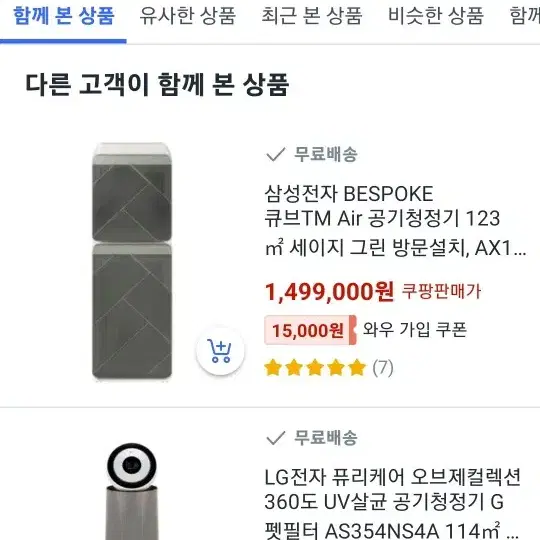Image resolution: width=540 pixels, height=540 pixels.
Task: Select the partially visible last tab on right
Action: tap(525, 16)
